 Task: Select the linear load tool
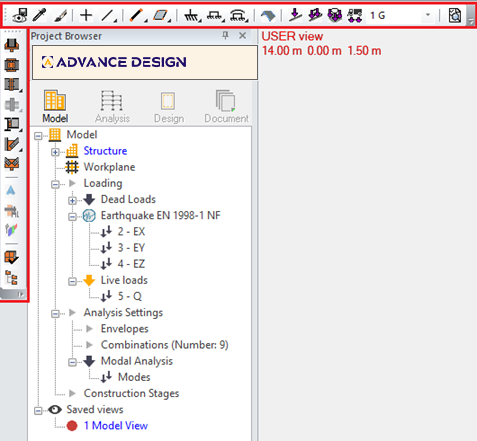tap(315, 15)
